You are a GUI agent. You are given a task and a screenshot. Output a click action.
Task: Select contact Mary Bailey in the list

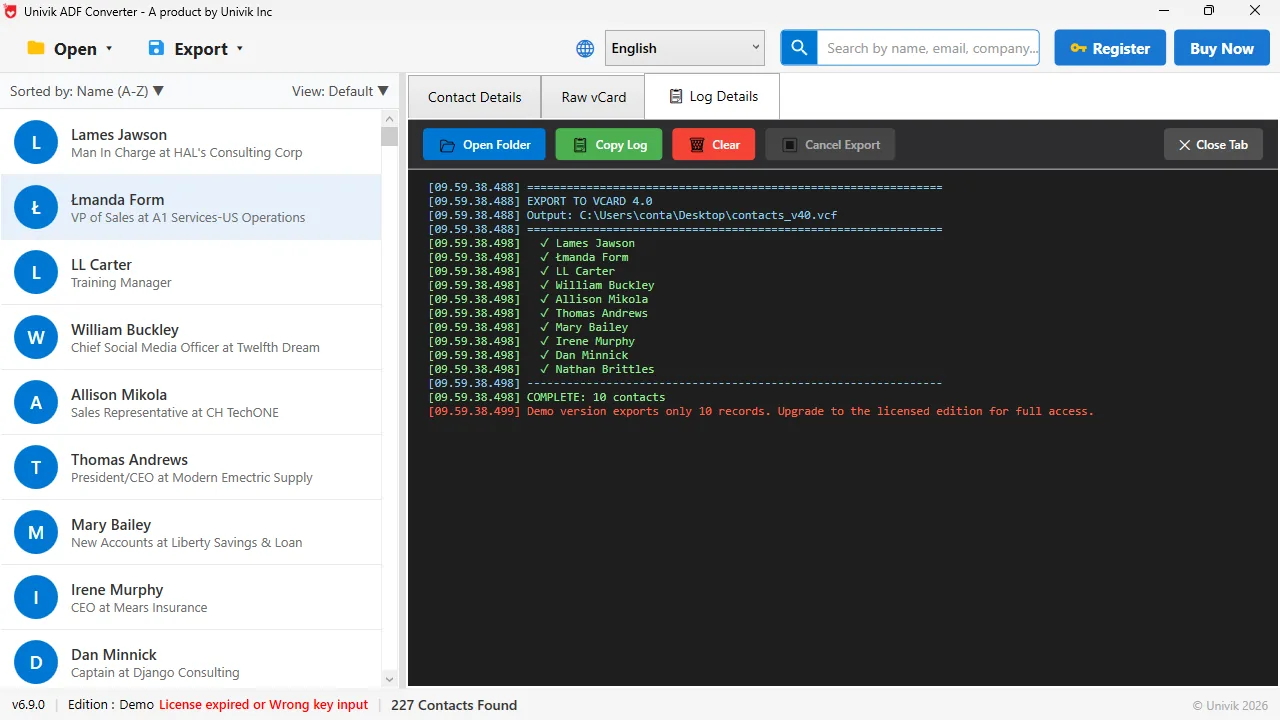click(190, 532)
